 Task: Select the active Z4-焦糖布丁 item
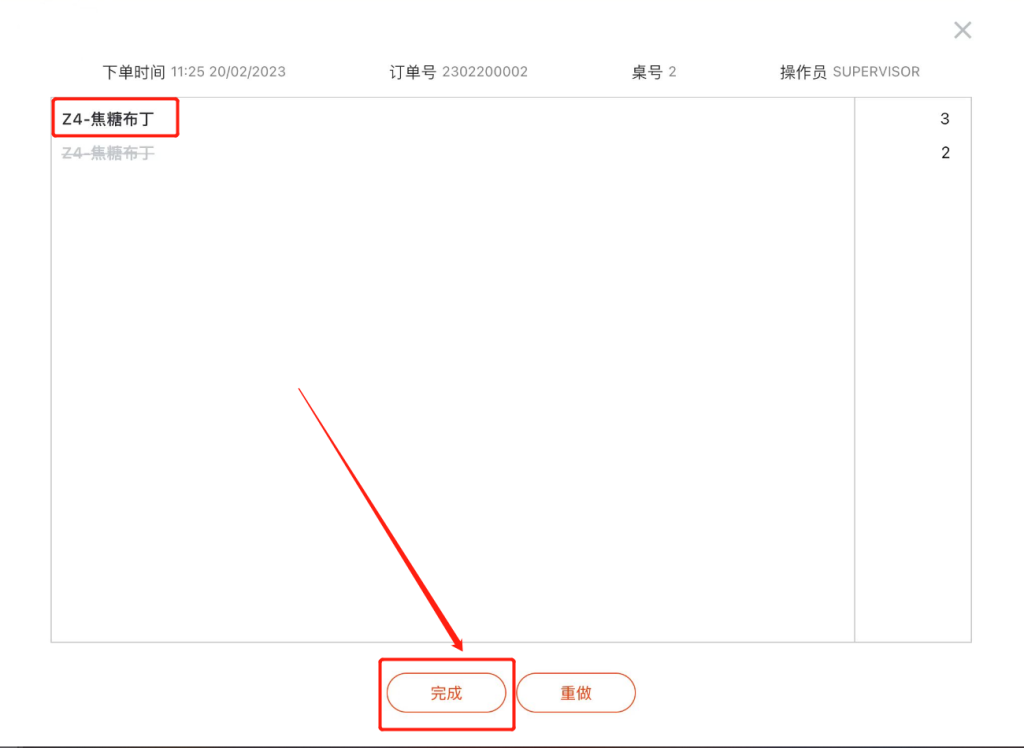(x=108, y=119)
